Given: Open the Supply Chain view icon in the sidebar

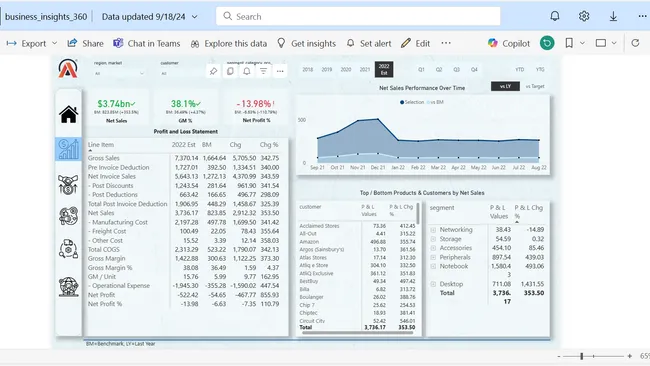Looking at the screenshot, I should [68, 249].
